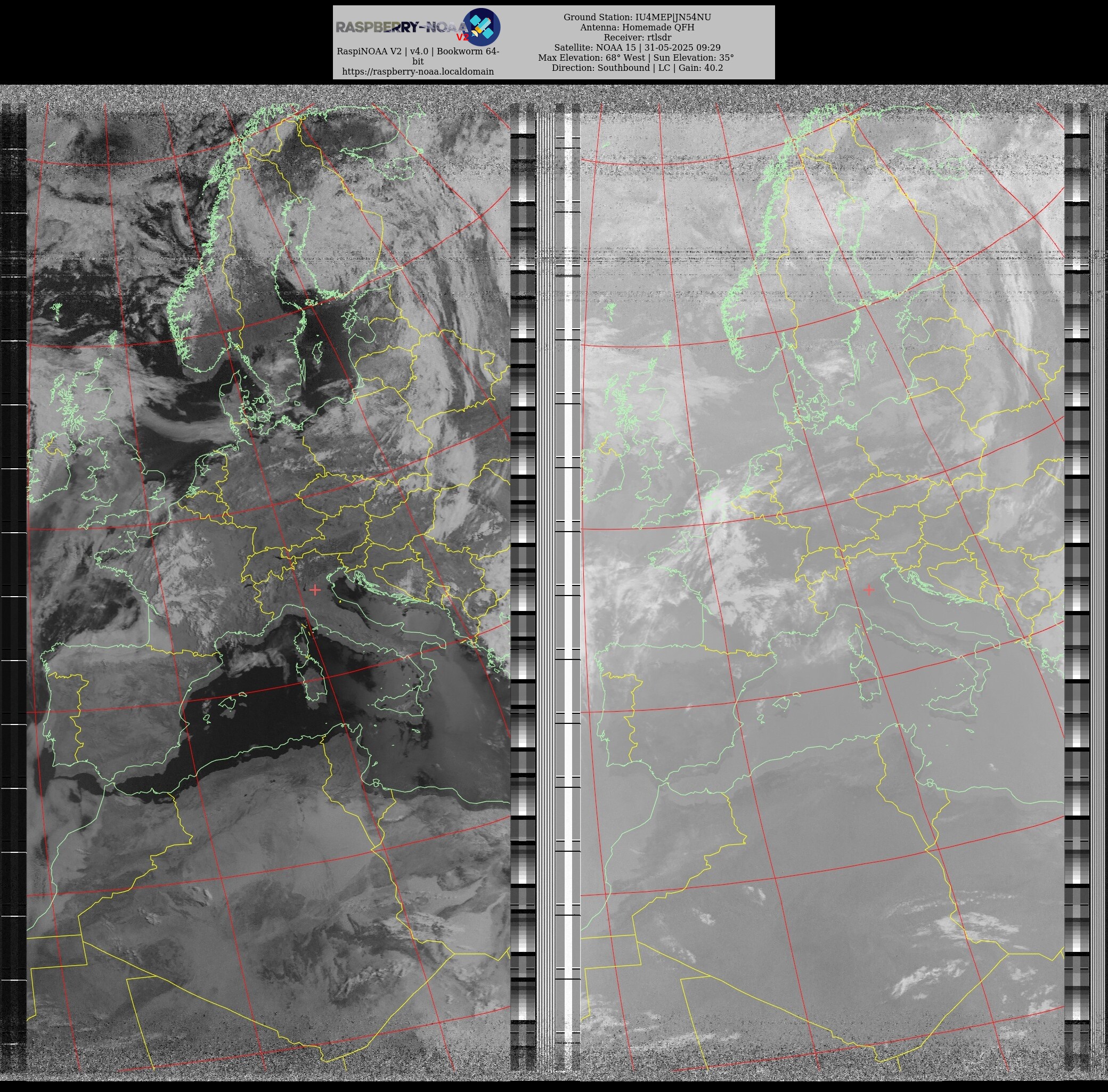This screenshot has width=1108, height=1092.
Task: Click the red ground station cross in the right image
Action: point(869,590)
